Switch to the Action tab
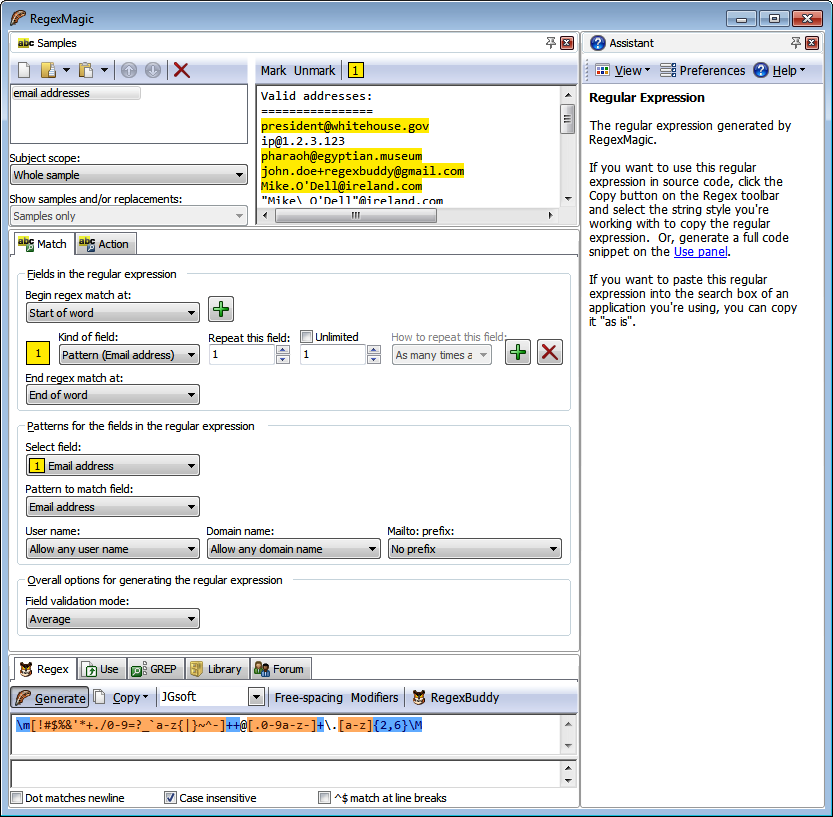 [x=105, y=244]
